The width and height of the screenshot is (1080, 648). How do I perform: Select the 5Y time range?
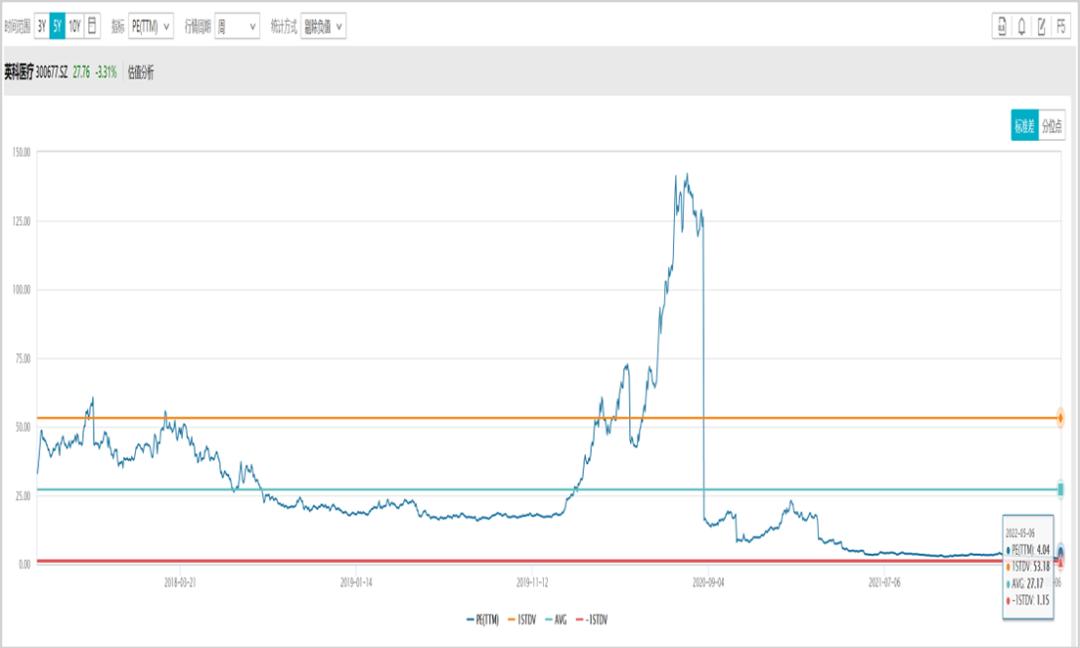(57, 26)
